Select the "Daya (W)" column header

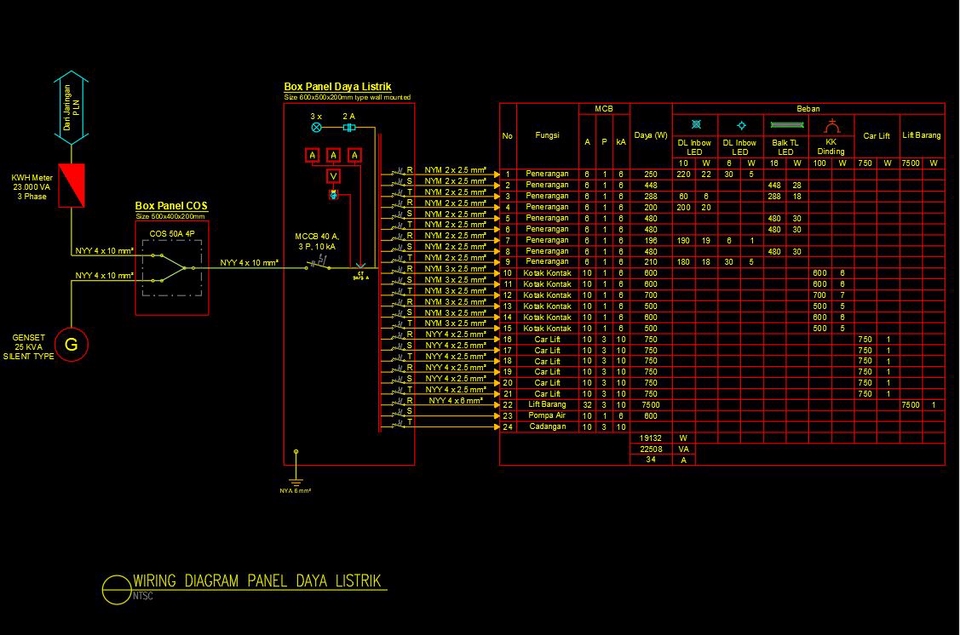coord(651,135)
